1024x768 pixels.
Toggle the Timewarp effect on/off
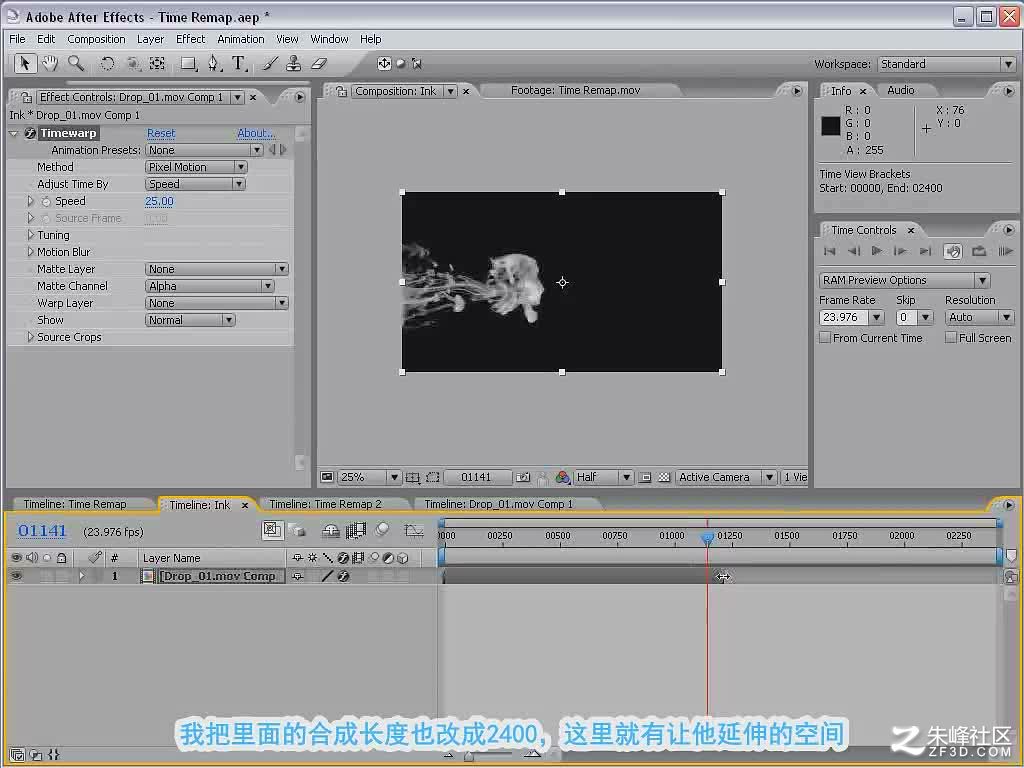(x=30, y=133)
